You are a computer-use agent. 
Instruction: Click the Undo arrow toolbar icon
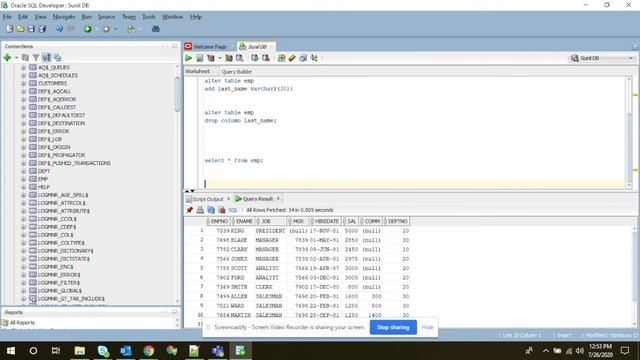(60, 29)
